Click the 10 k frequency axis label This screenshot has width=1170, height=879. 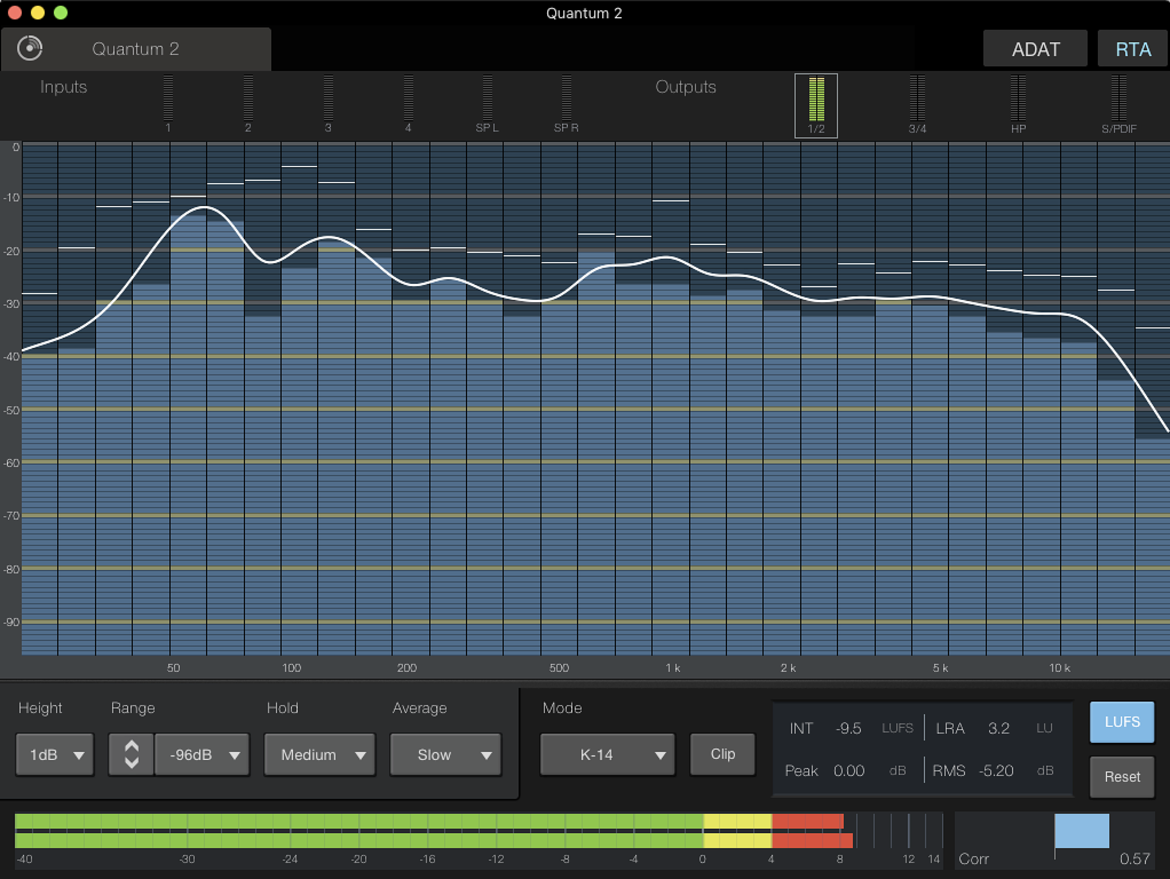tap(1060, 668)
